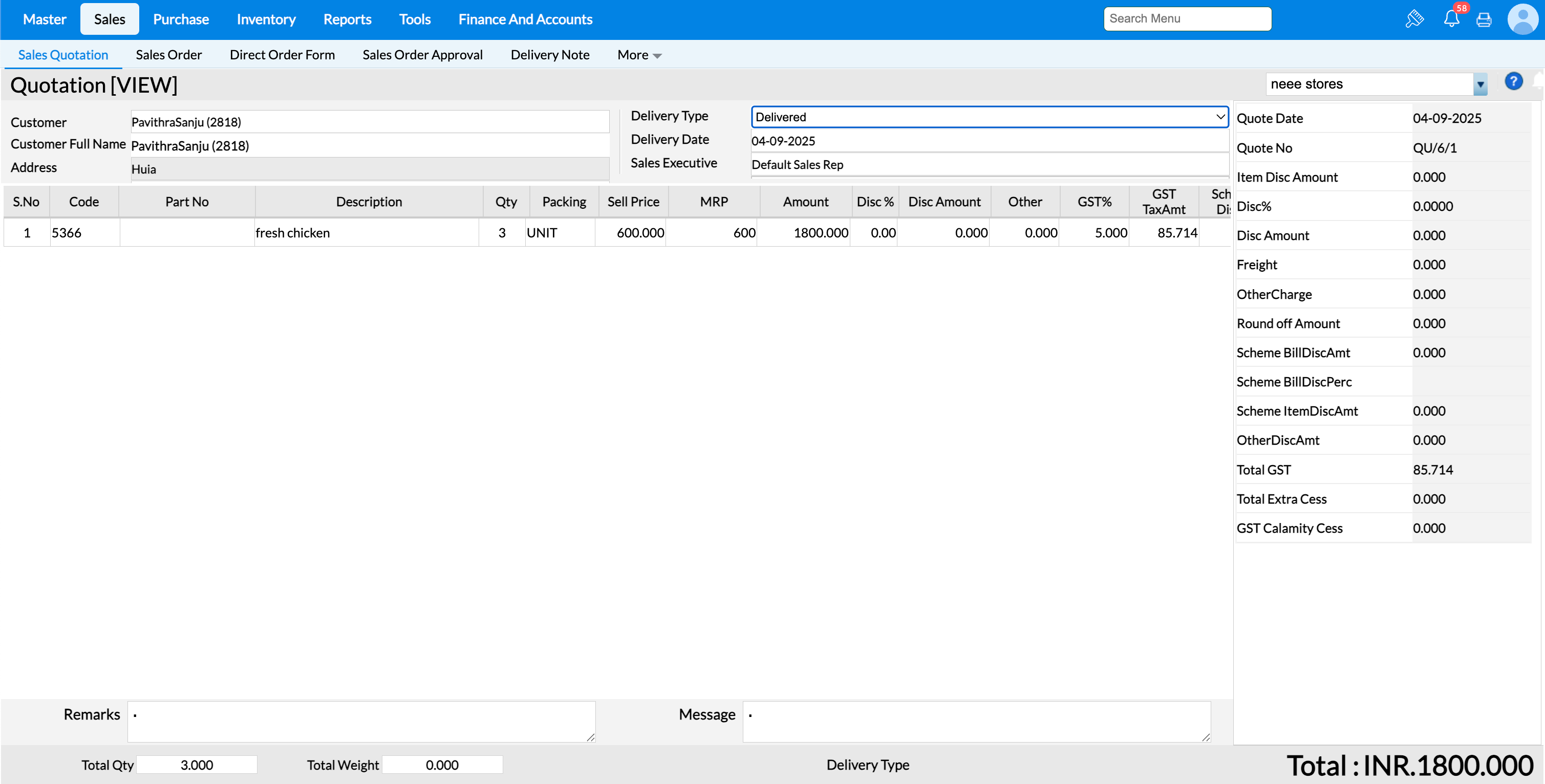
Task: Click the red notification count badge
Action: pyautogui.click(x=1461, y=8)
